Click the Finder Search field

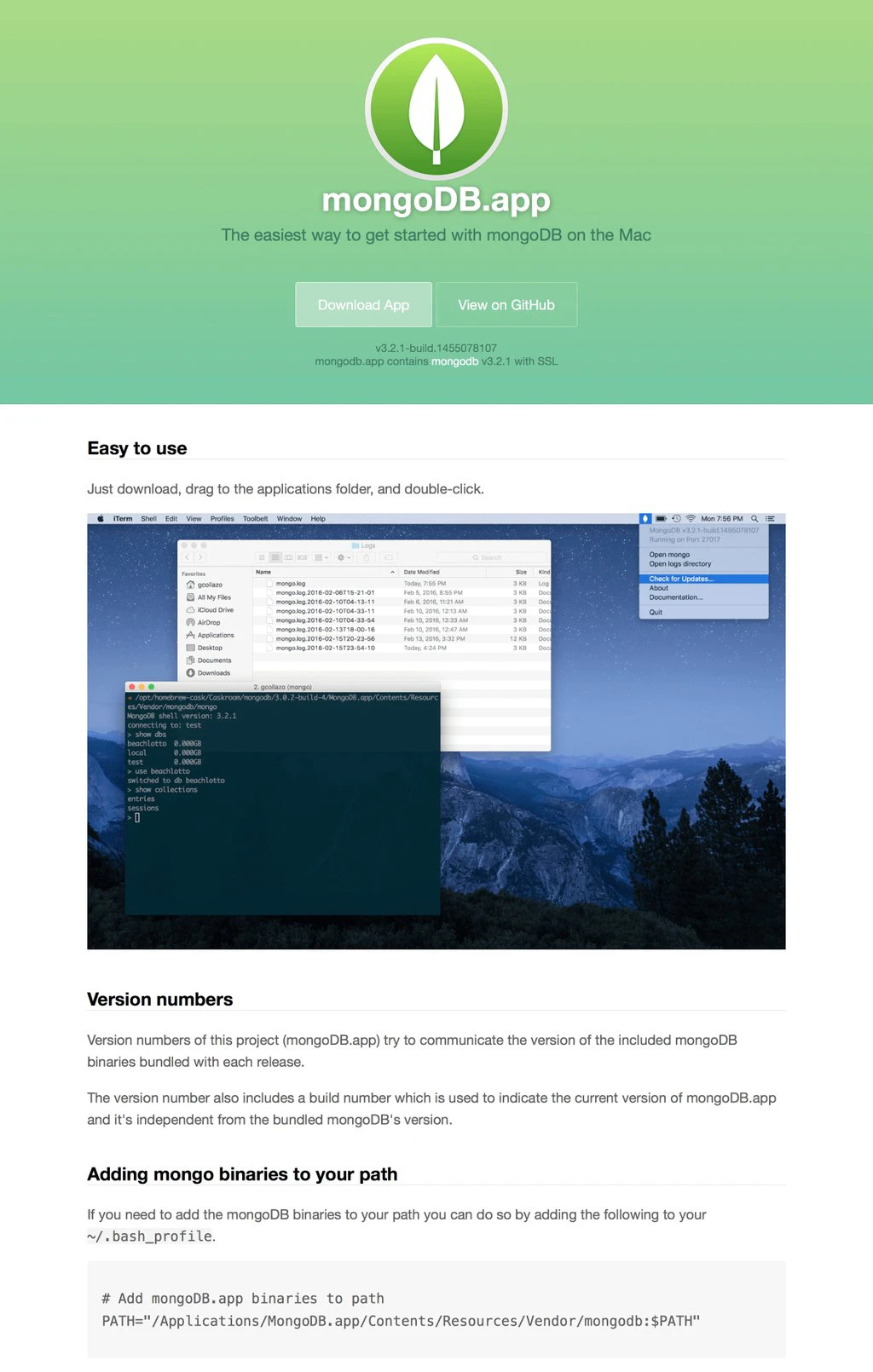491,557
